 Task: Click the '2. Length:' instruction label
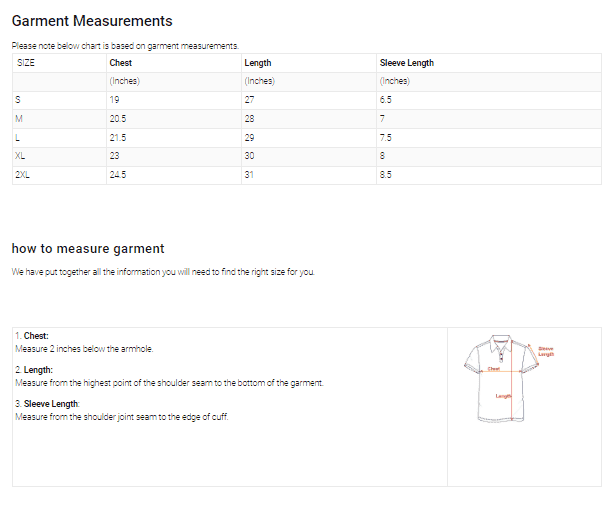[34, 370]
